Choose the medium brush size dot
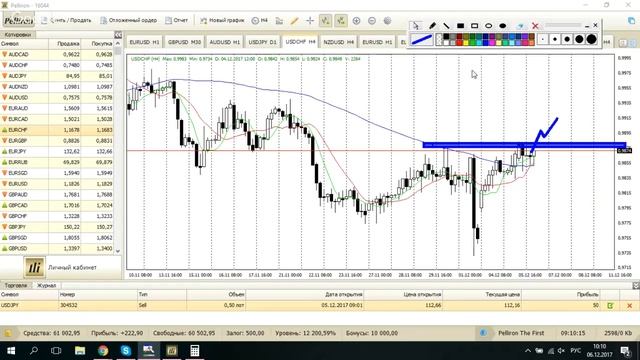The height and width of the screenshot is (360, 640). click(567, 40)
